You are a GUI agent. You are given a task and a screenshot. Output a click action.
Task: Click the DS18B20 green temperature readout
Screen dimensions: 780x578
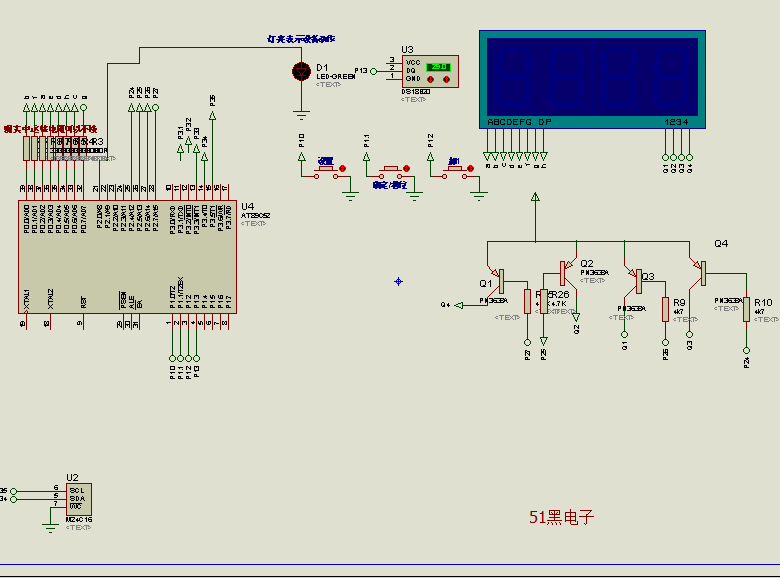(x=438, y=67)
